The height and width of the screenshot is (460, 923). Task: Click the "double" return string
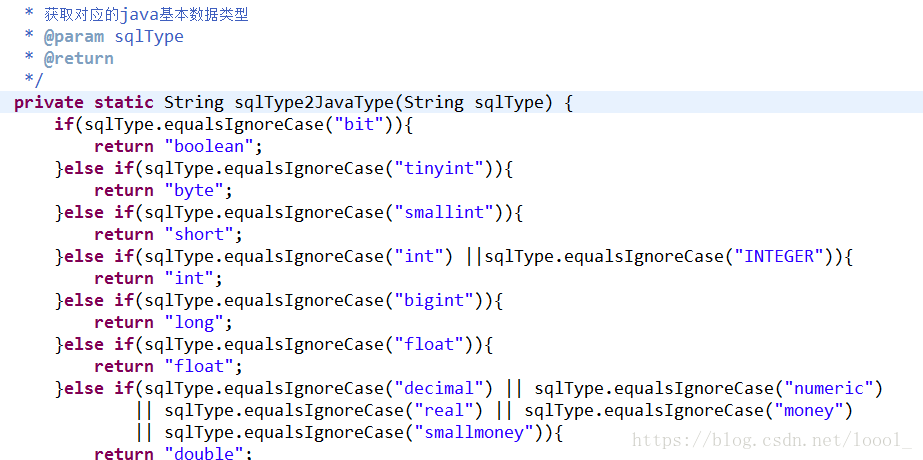click(204, 452)
